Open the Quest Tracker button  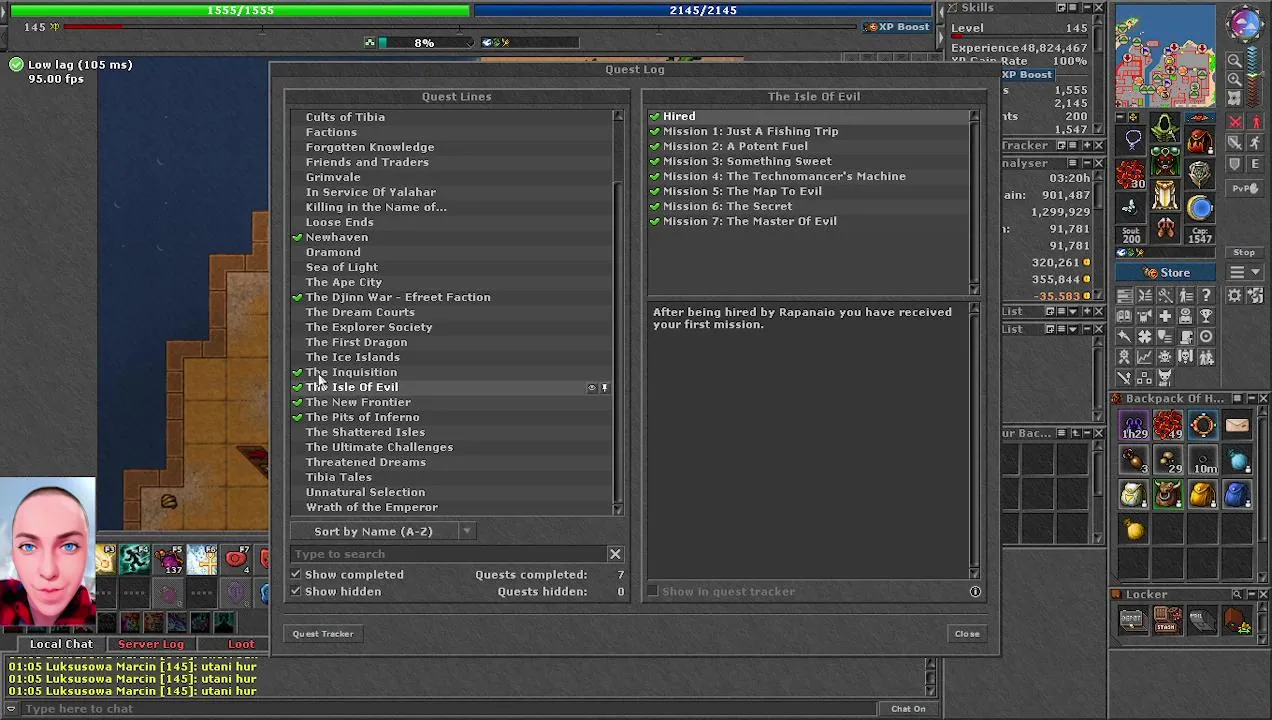click(x=323, y=634)
